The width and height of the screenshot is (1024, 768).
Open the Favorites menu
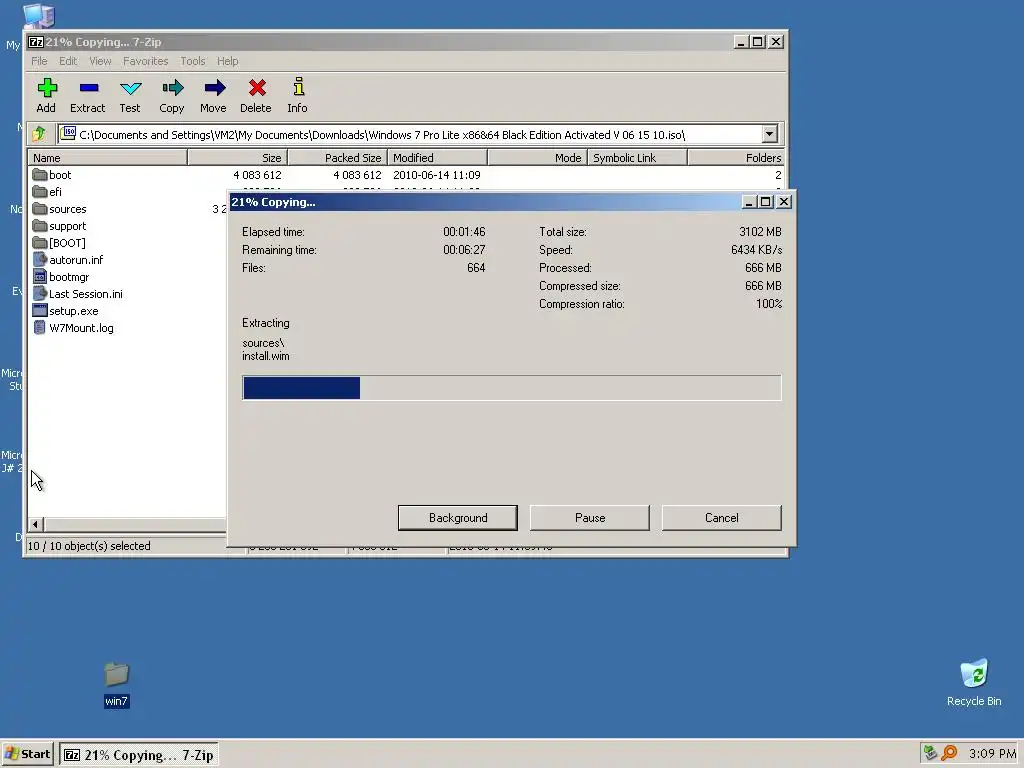(x=146, y=61)
